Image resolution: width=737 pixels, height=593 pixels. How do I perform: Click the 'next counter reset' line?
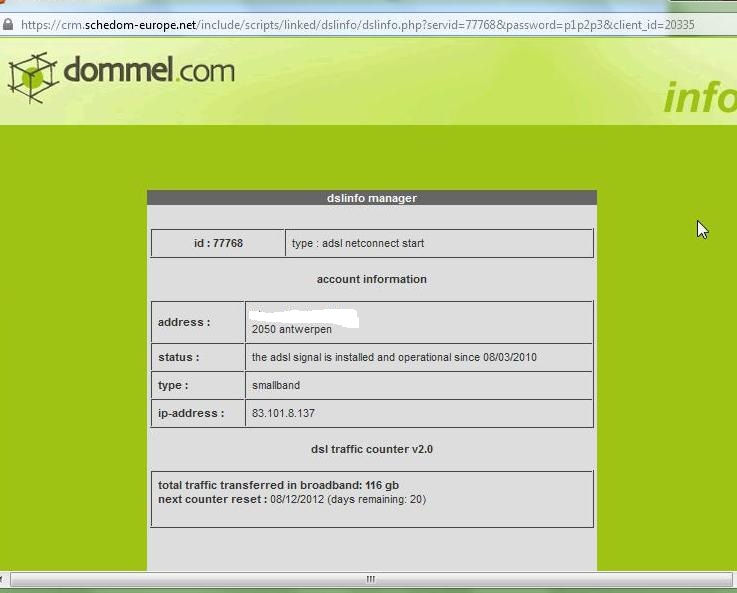292,499
